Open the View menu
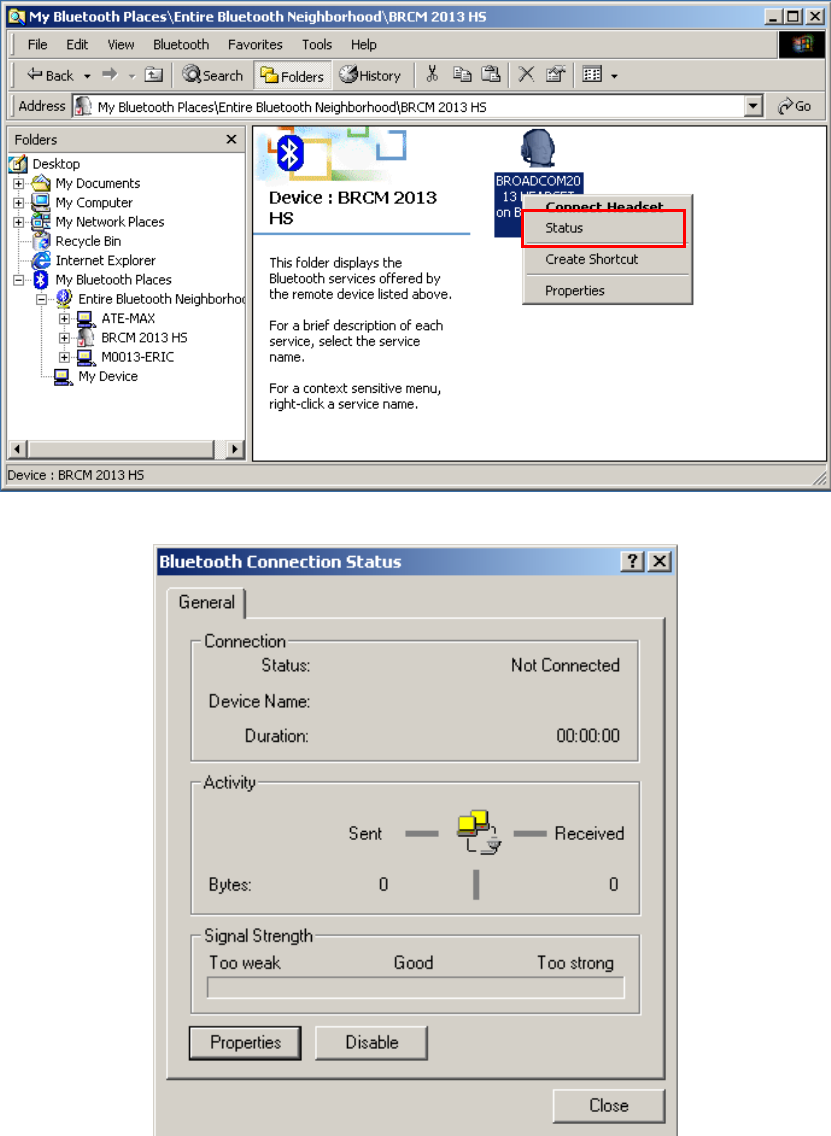Screen dimensions: 831x1136 pyautogui.click(x=120, y=45)
